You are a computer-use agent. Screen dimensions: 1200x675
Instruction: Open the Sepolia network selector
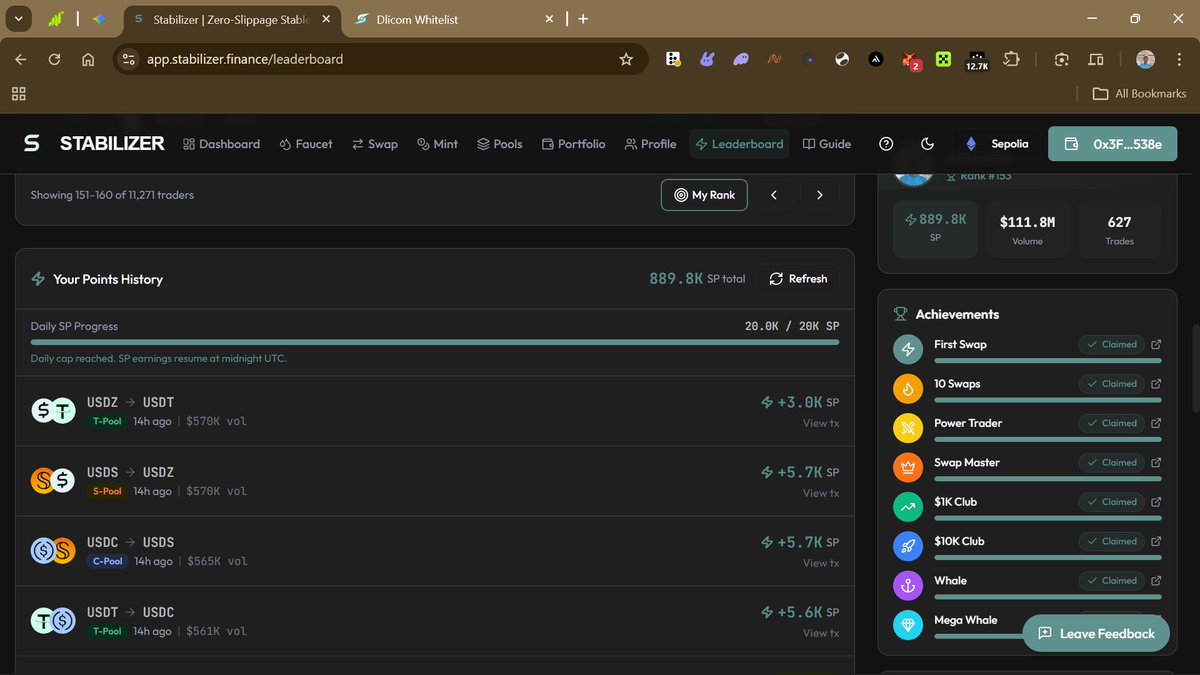point(997,144)
